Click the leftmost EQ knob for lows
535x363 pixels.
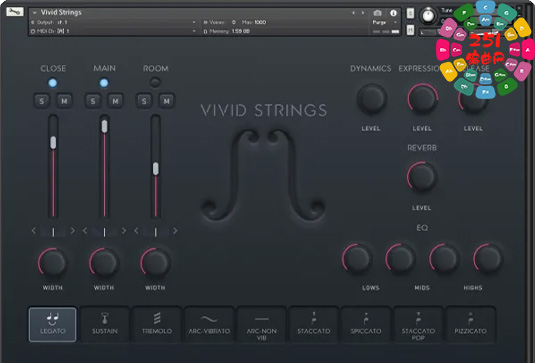pyautogui.click(x=357, y=259)
